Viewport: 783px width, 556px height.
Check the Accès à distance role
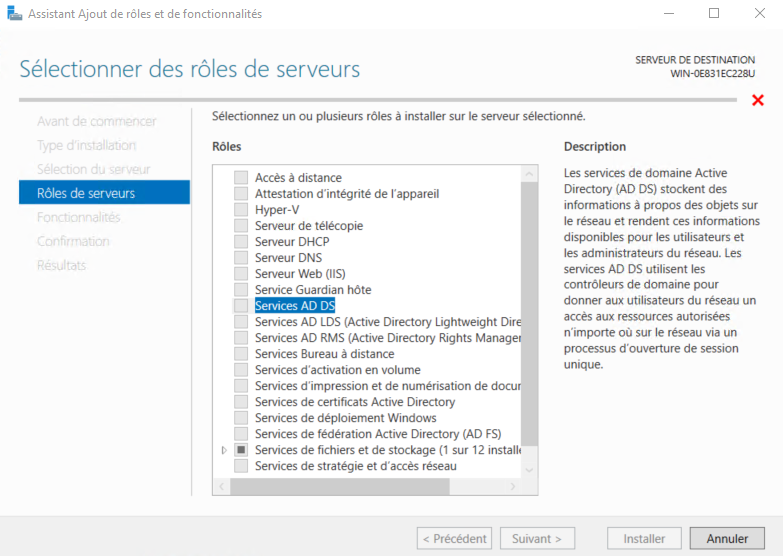click(x=241, y=177)
